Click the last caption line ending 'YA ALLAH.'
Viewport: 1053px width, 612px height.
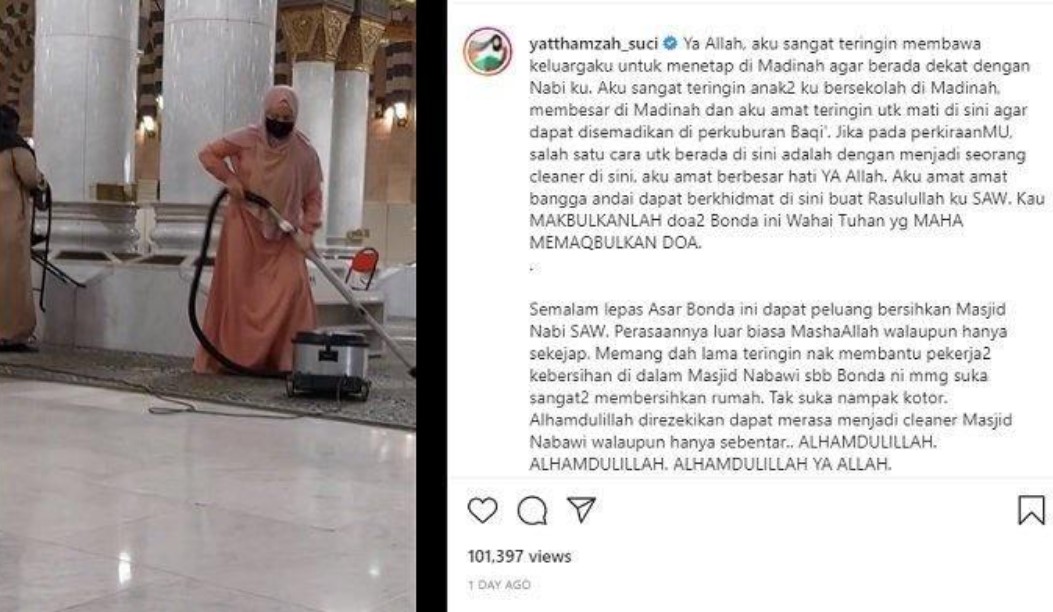710,464
